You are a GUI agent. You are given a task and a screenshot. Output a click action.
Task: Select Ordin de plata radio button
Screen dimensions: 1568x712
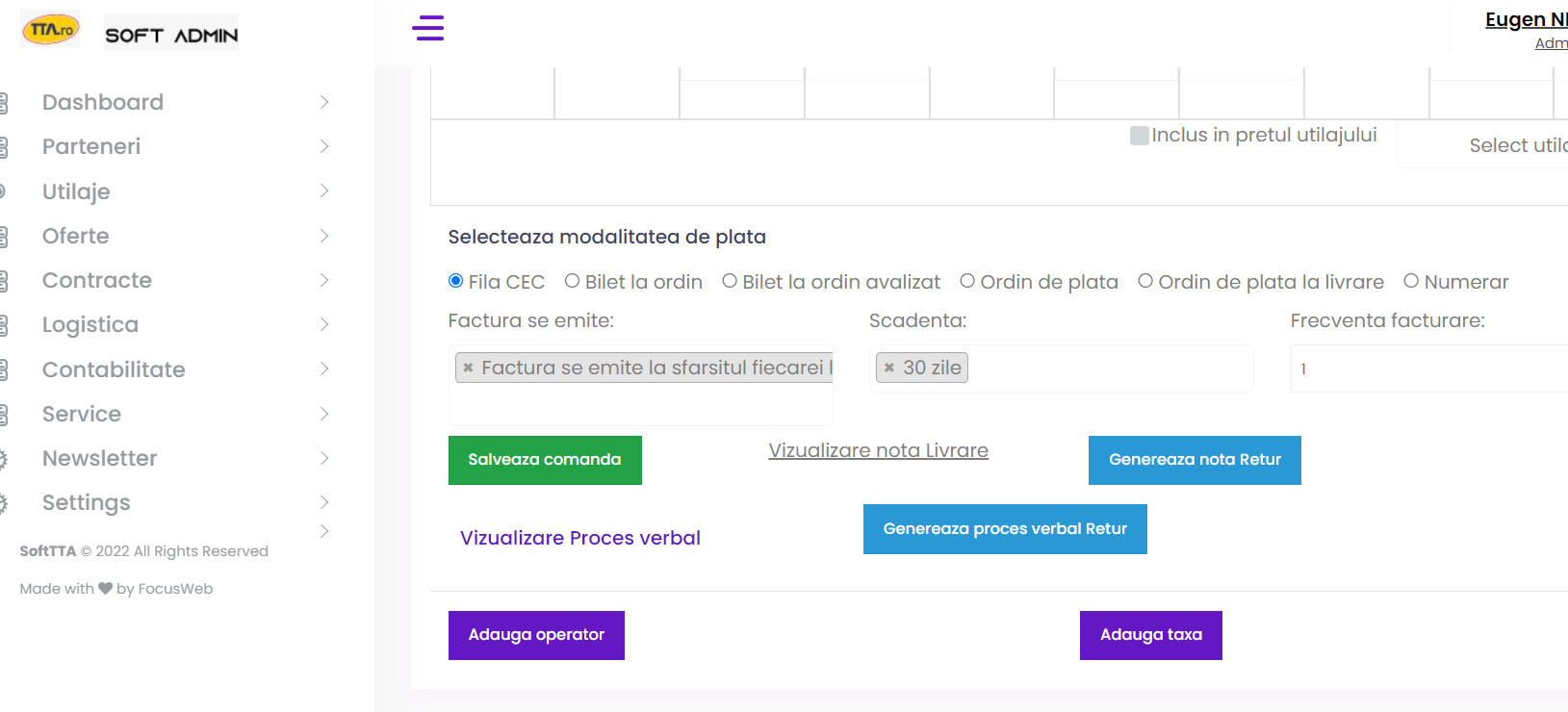tap(967, 281)
